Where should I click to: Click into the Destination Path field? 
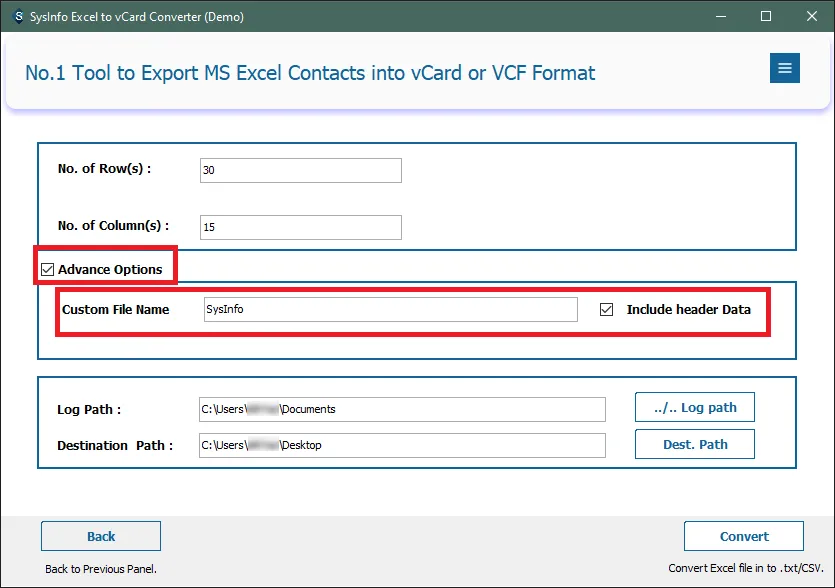(x=402, y=445)
